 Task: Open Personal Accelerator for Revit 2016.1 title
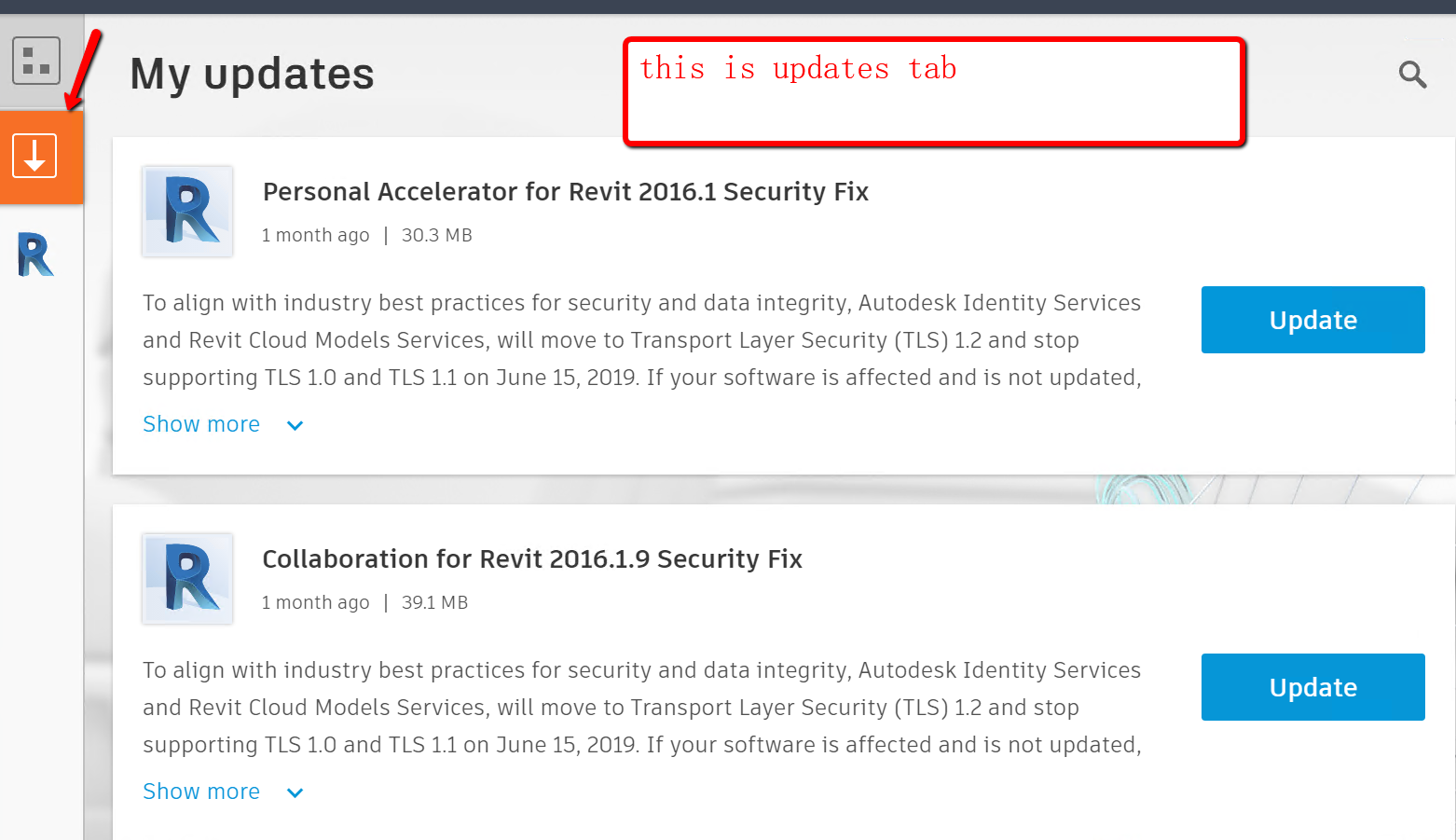click(x=566, y=192)
